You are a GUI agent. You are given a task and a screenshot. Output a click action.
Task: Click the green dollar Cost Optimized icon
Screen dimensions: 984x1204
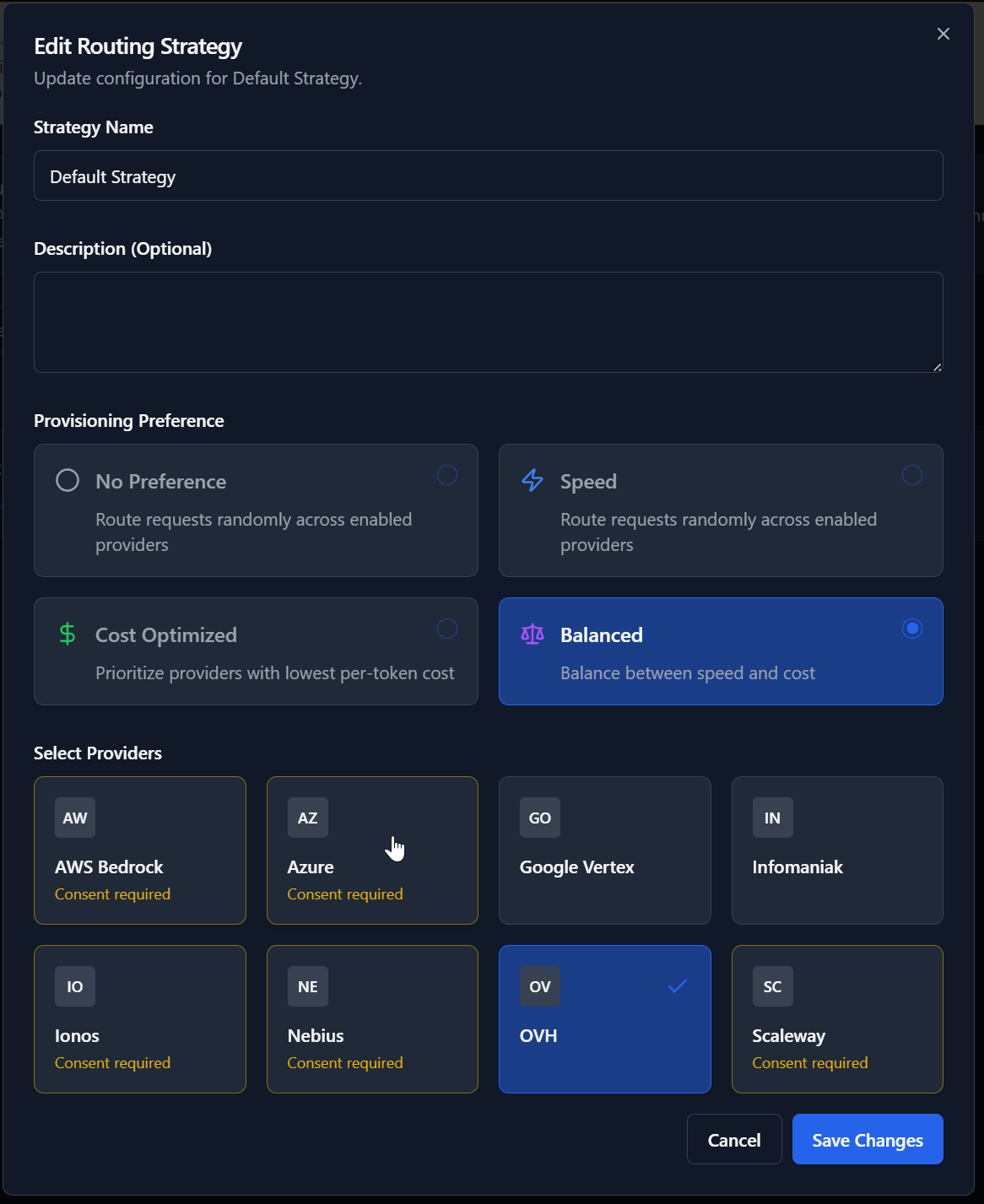tap(68, 634)
